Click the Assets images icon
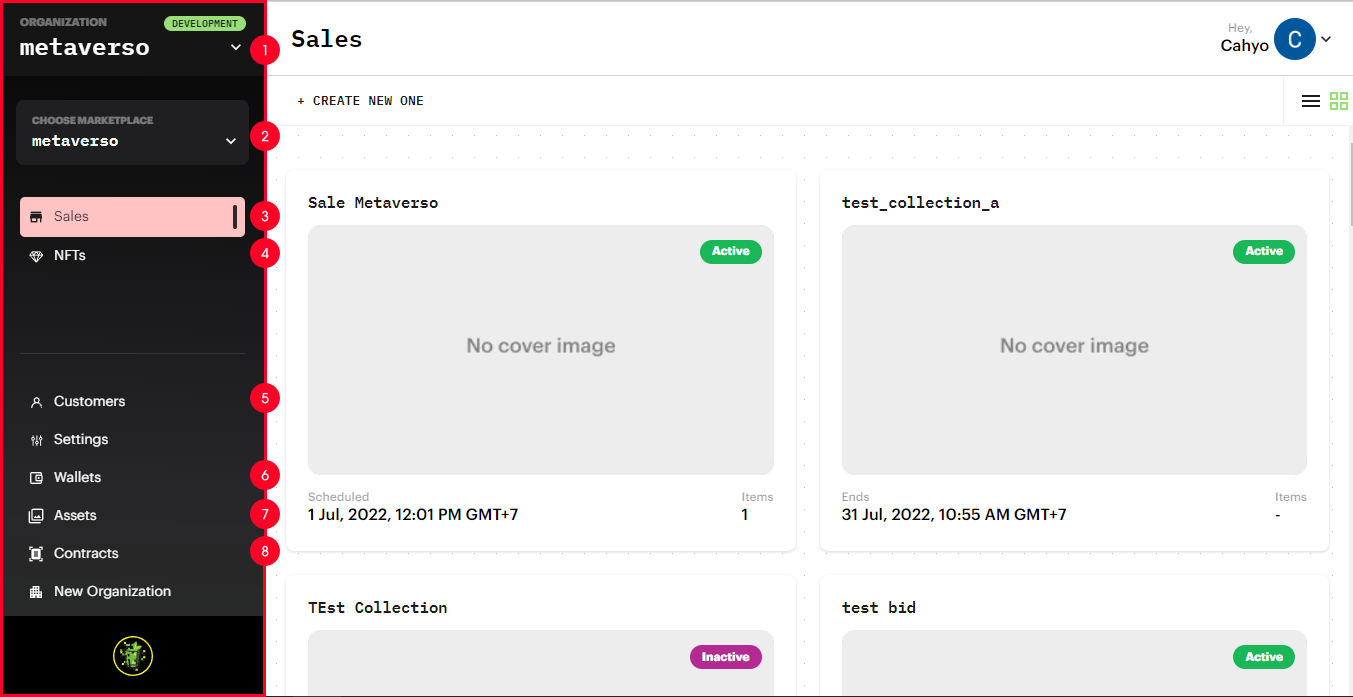 36,516
